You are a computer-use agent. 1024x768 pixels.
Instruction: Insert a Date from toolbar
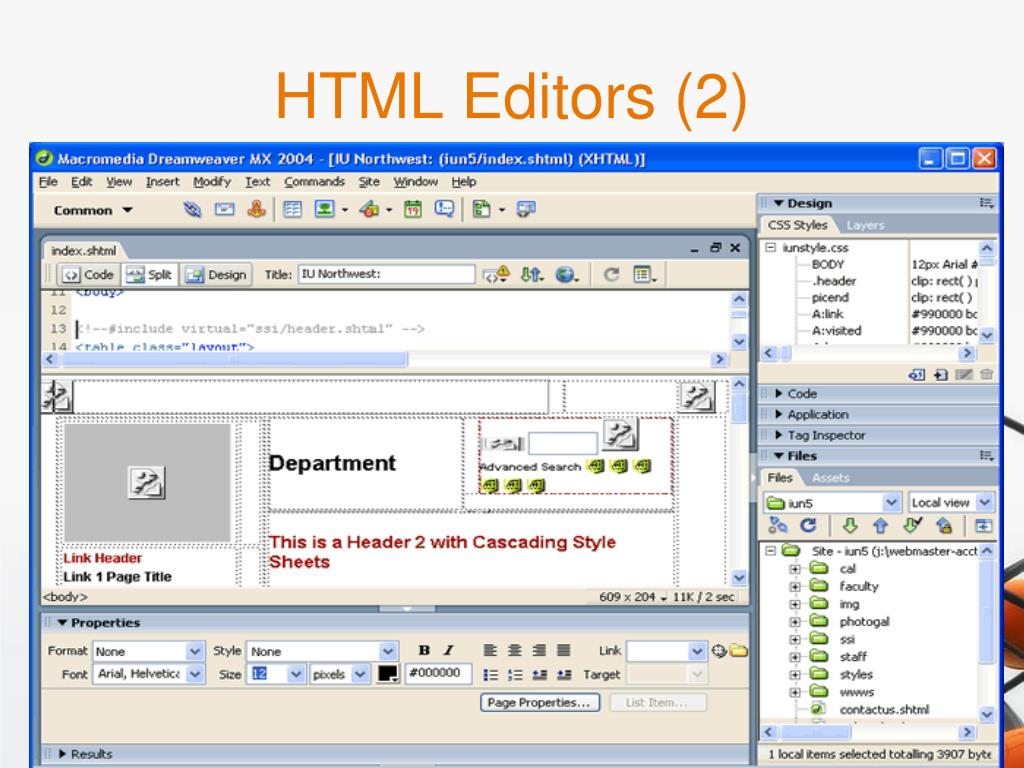tap(413, 210)
